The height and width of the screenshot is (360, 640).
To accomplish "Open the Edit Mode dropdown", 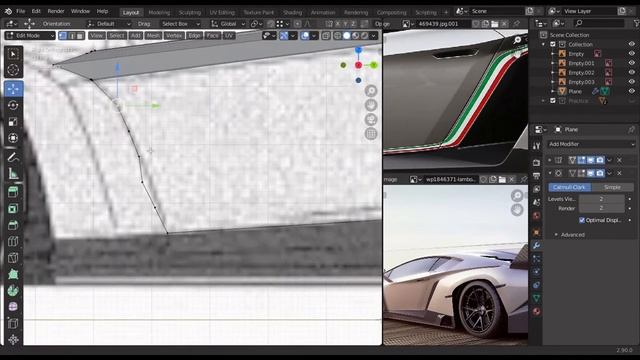I will pyautogui.click(x=30, y=36).
